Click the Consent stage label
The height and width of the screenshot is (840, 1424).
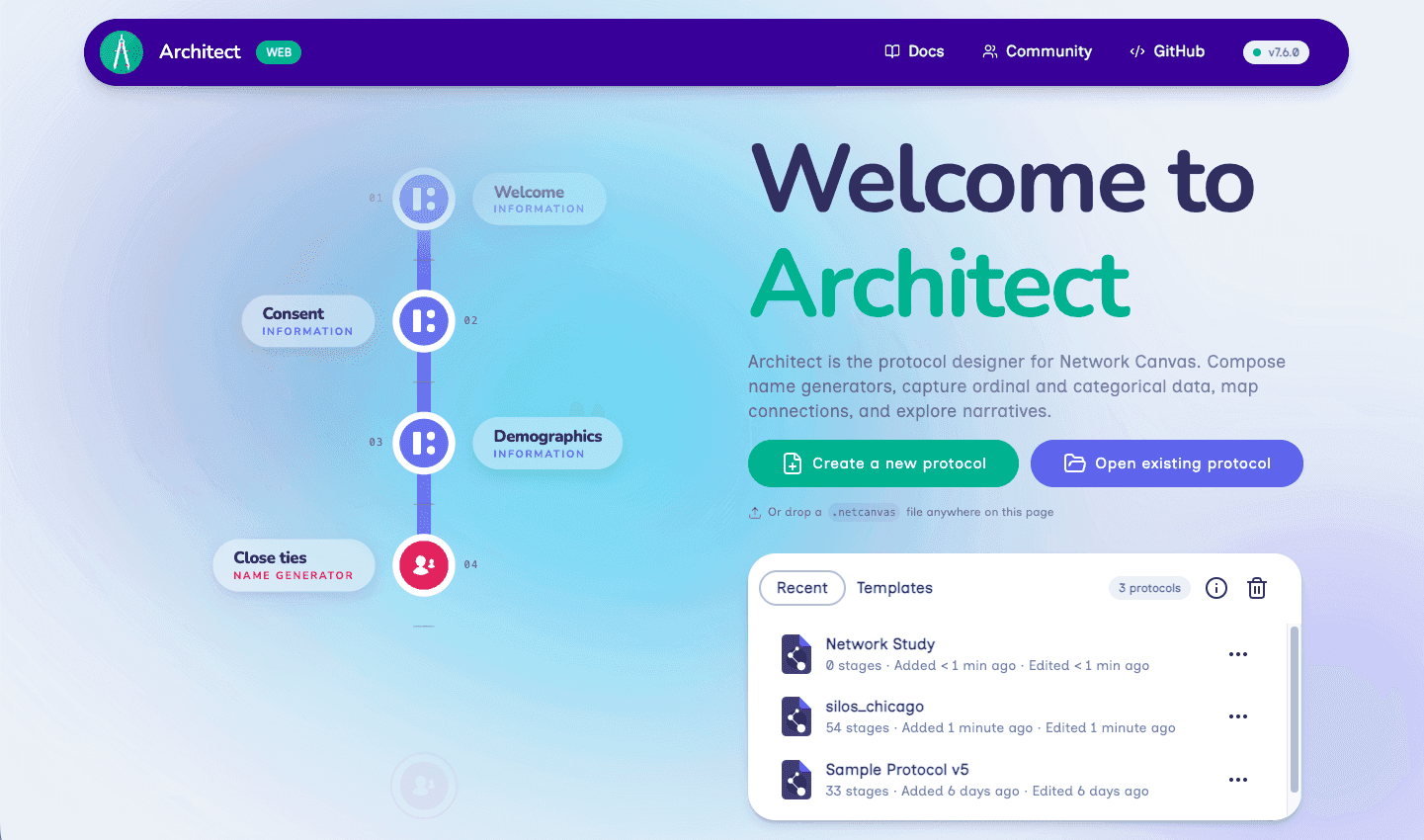click(x=308, y=321)
